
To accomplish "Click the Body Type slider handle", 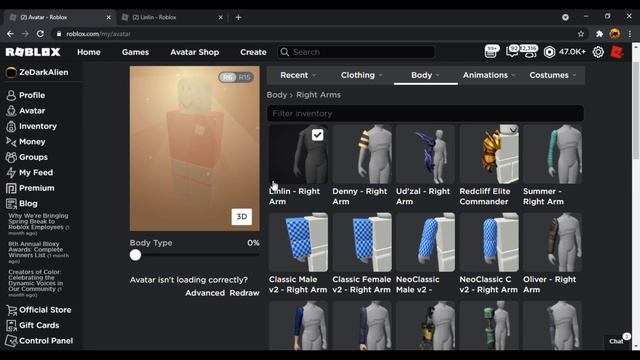I will (135, 255).
